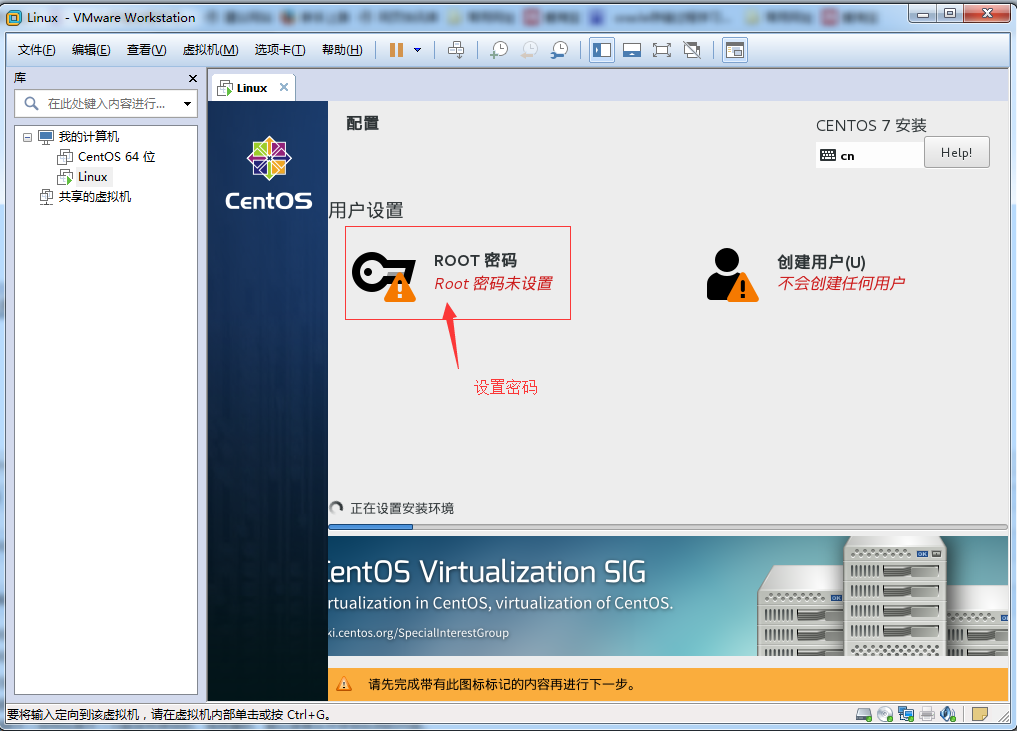Screen dimensions: 1017x731
Task: Click the user creation person icon
Action: pos(732,275)
